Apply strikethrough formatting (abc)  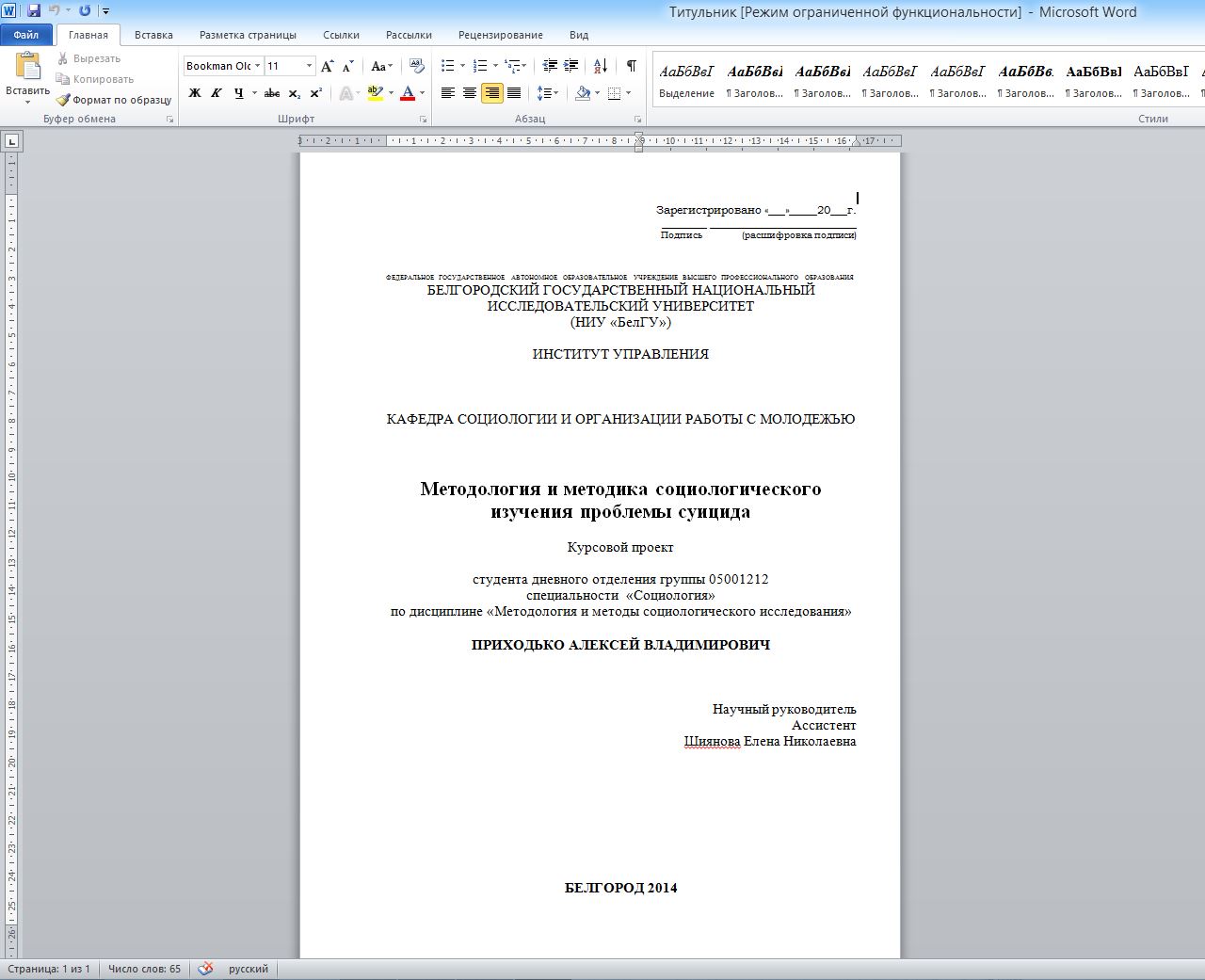[x=272, y=93]
